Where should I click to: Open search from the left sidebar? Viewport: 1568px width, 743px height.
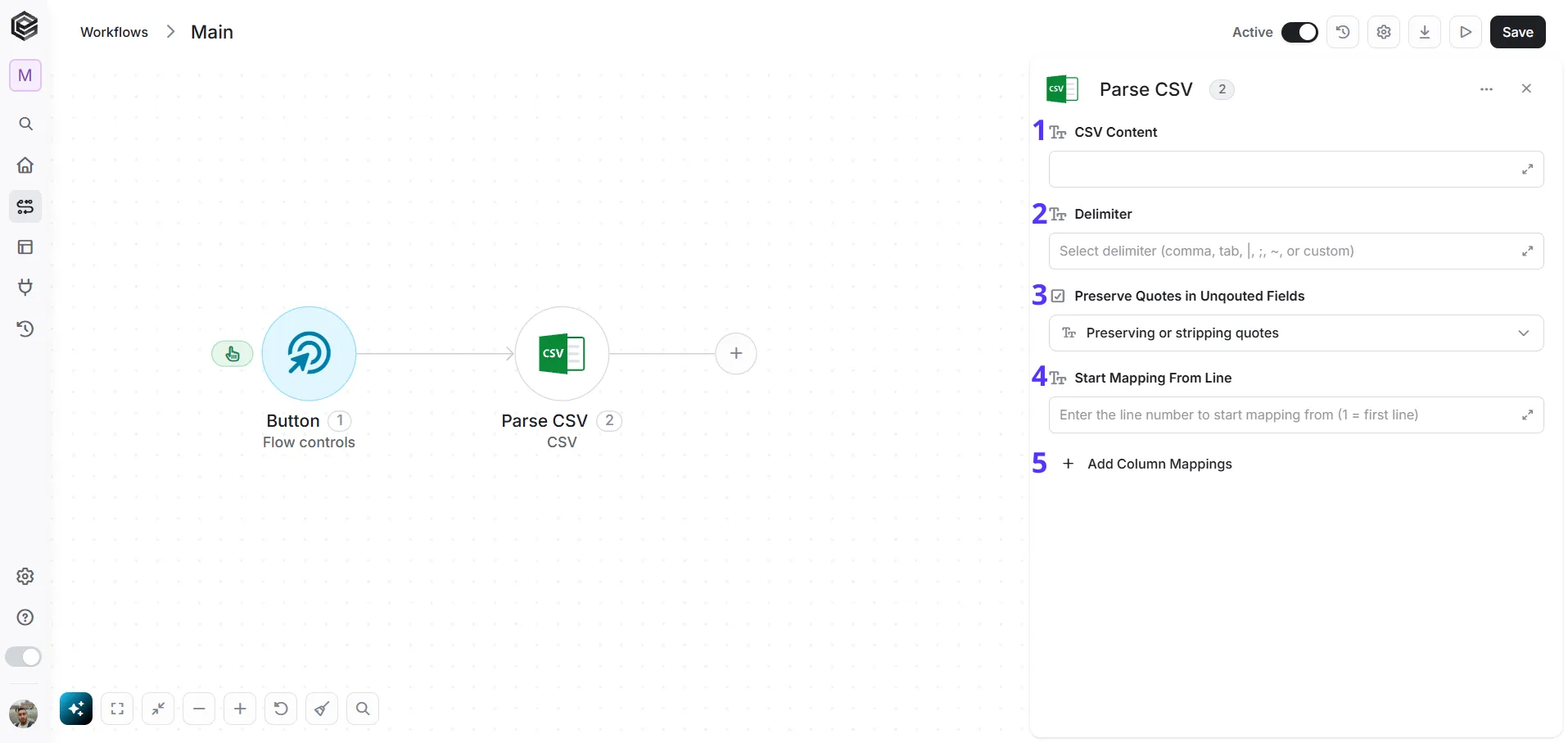pos(25,124)
